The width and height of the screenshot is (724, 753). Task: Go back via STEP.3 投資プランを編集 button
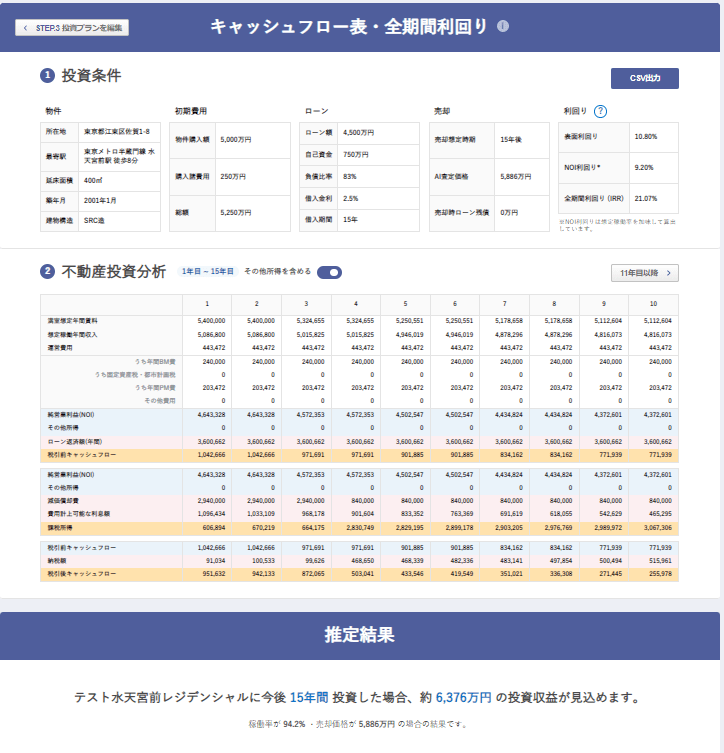72,28
